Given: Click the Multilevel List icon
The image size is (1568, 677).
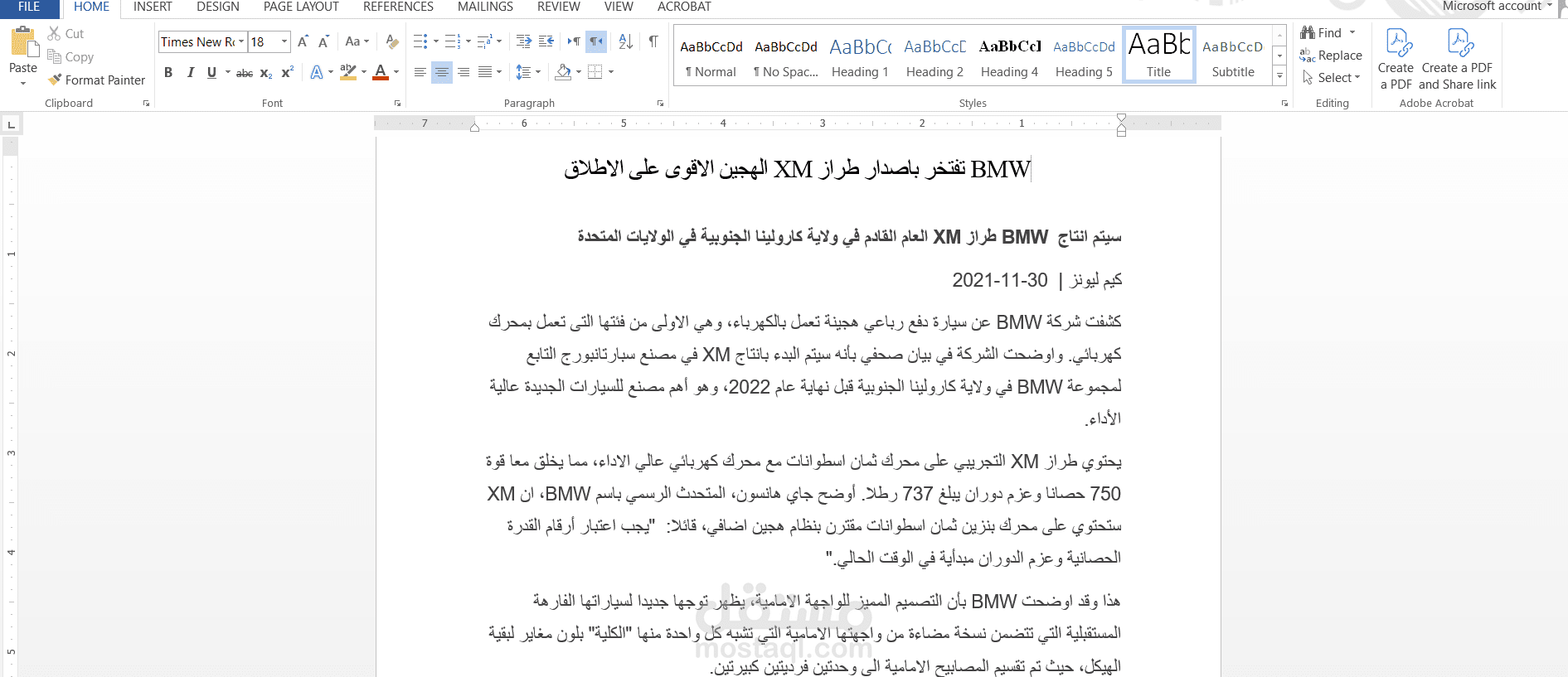Looking at the screenshot, I should tap(484, 41).
